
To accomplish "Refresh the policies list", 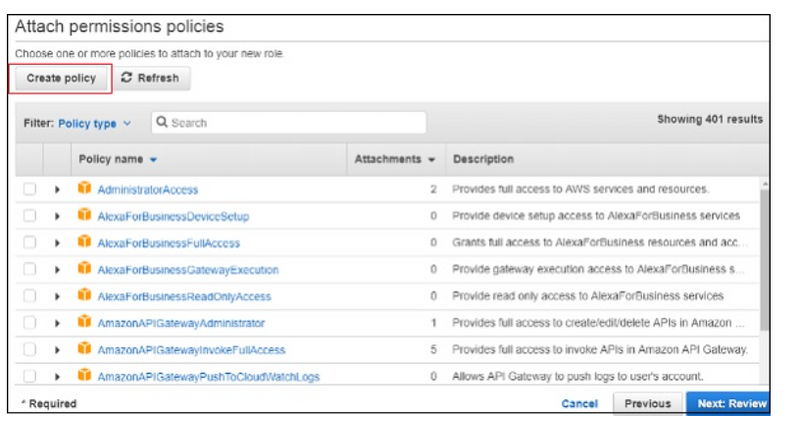I will [152, 79].
